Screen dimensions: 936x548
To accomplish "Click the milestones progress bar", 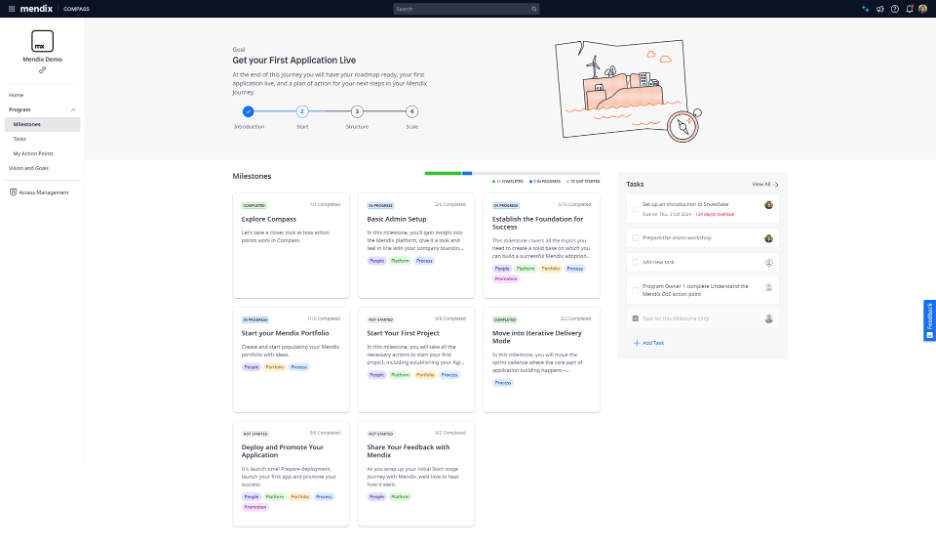I will click(511, 173).
